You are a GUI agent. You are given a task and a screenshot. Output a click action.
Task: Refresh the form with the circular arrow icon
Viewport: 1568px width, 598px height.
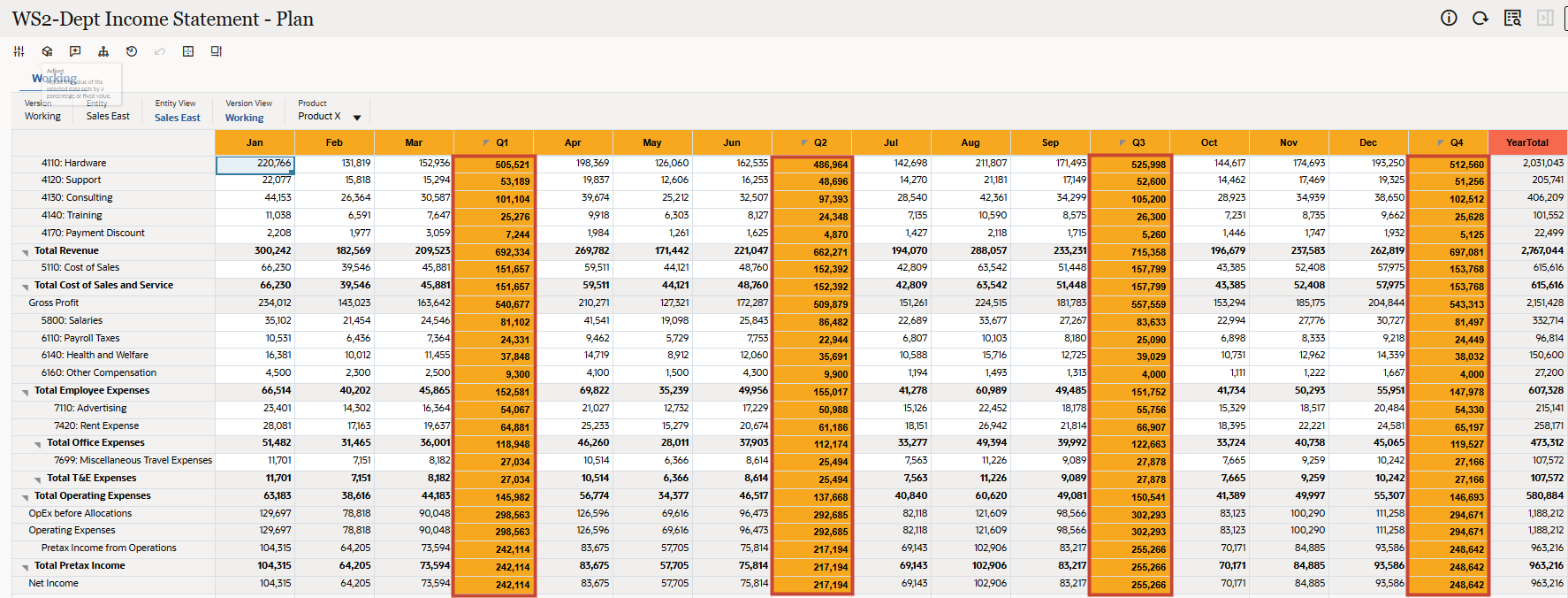tap(1480, 18)
